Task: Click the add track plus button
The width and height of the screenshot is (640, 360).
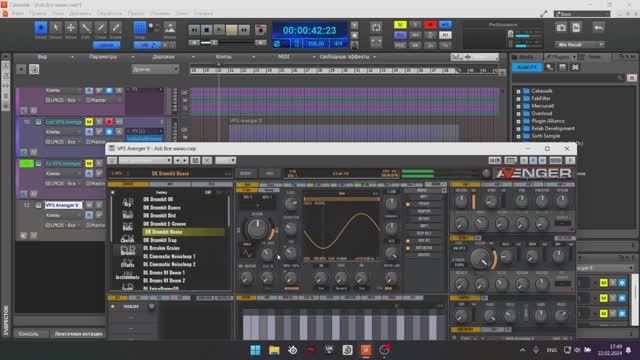Action: tap(21, 69)
